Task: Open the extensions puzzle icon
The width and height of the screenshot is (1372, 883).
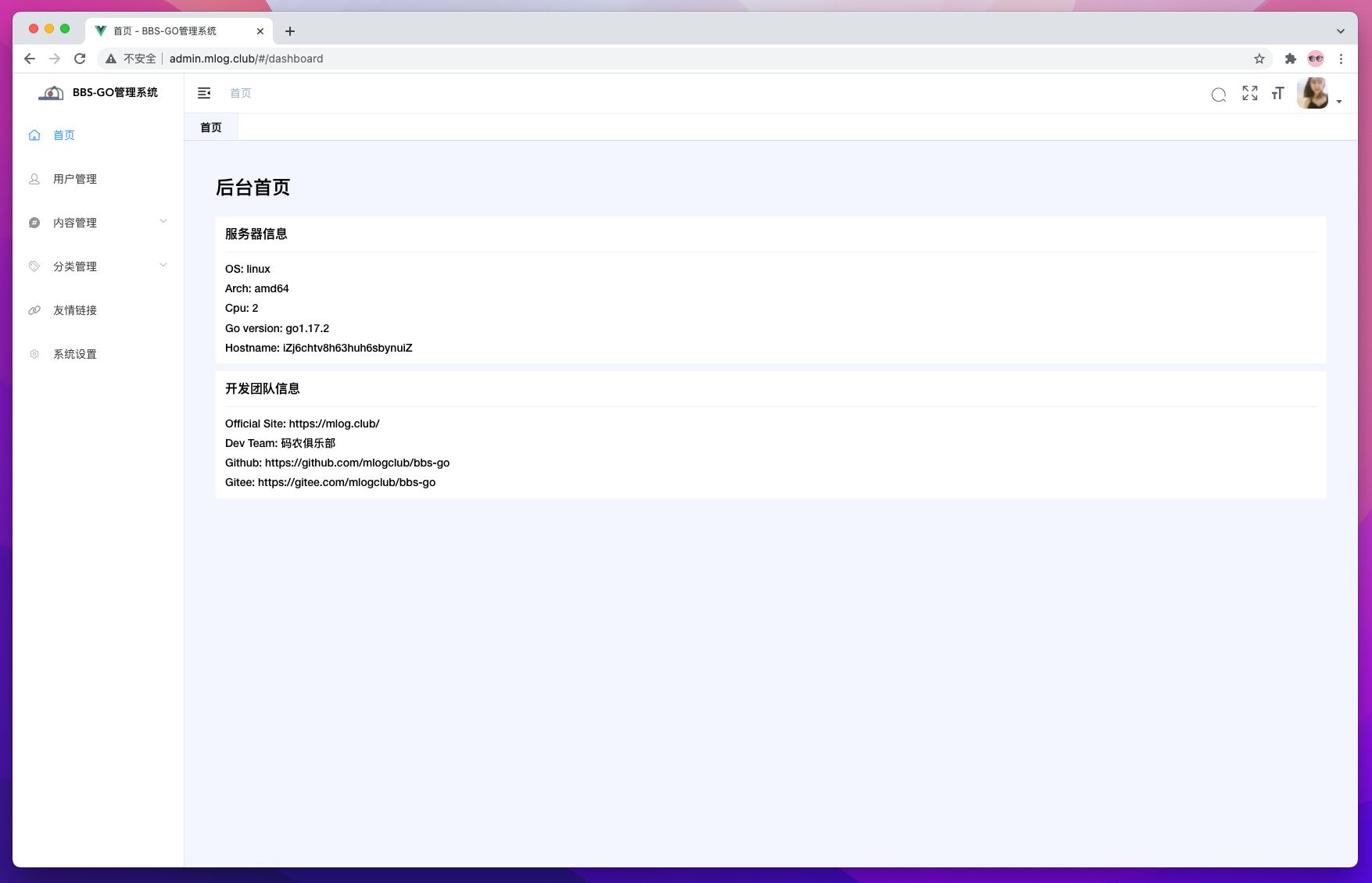Action: (1291, 59)
